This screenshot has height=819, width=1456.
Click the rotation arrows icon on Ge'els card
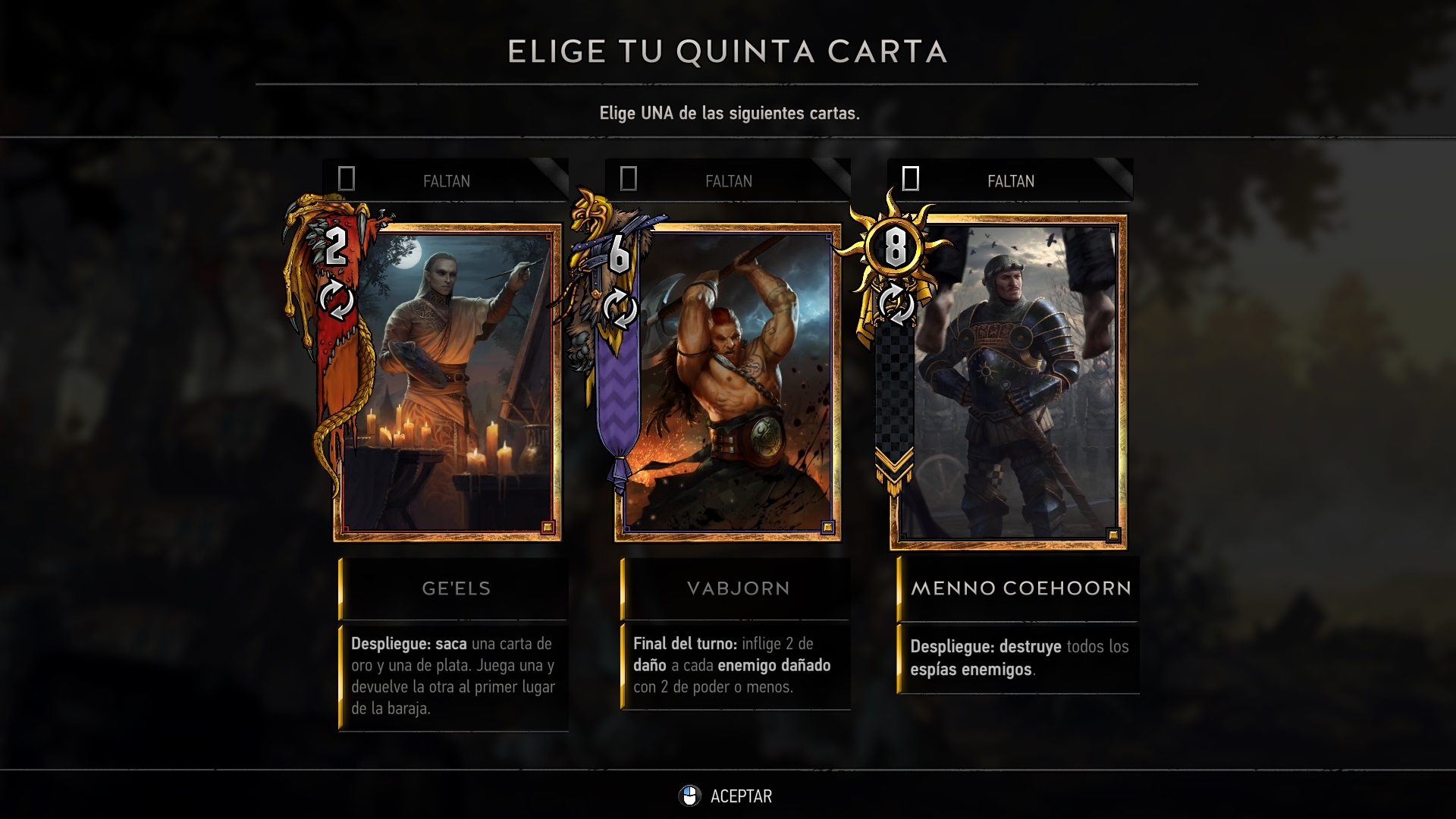click(336, 300)
